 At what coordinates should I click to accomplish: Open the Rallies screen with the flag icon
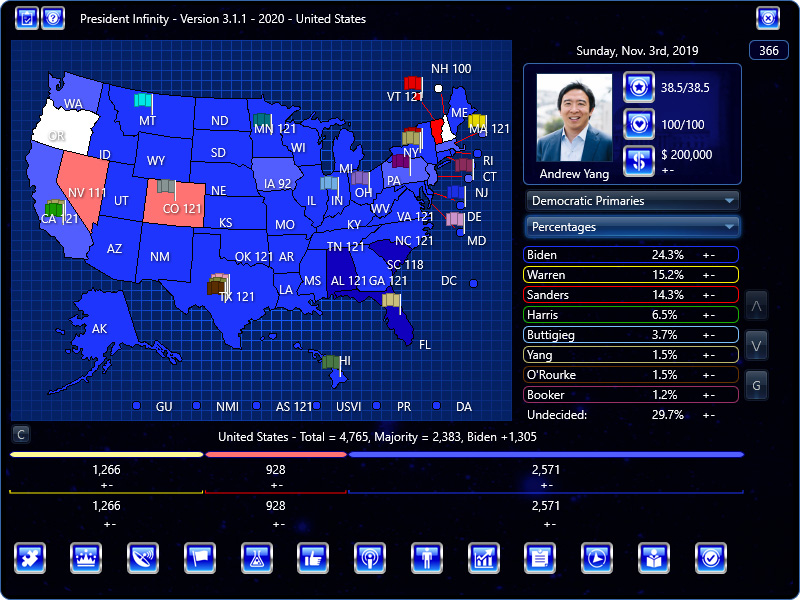click(200, 559)
